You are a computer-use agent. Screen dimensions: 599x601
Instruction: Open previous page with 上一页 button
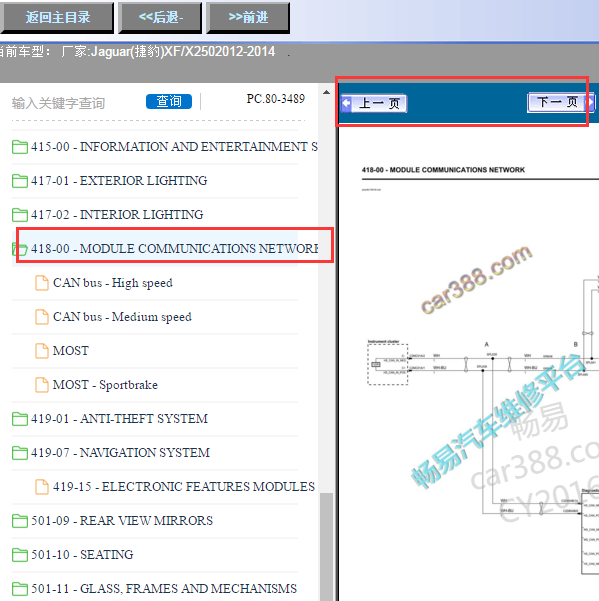(x=374, y=103)
